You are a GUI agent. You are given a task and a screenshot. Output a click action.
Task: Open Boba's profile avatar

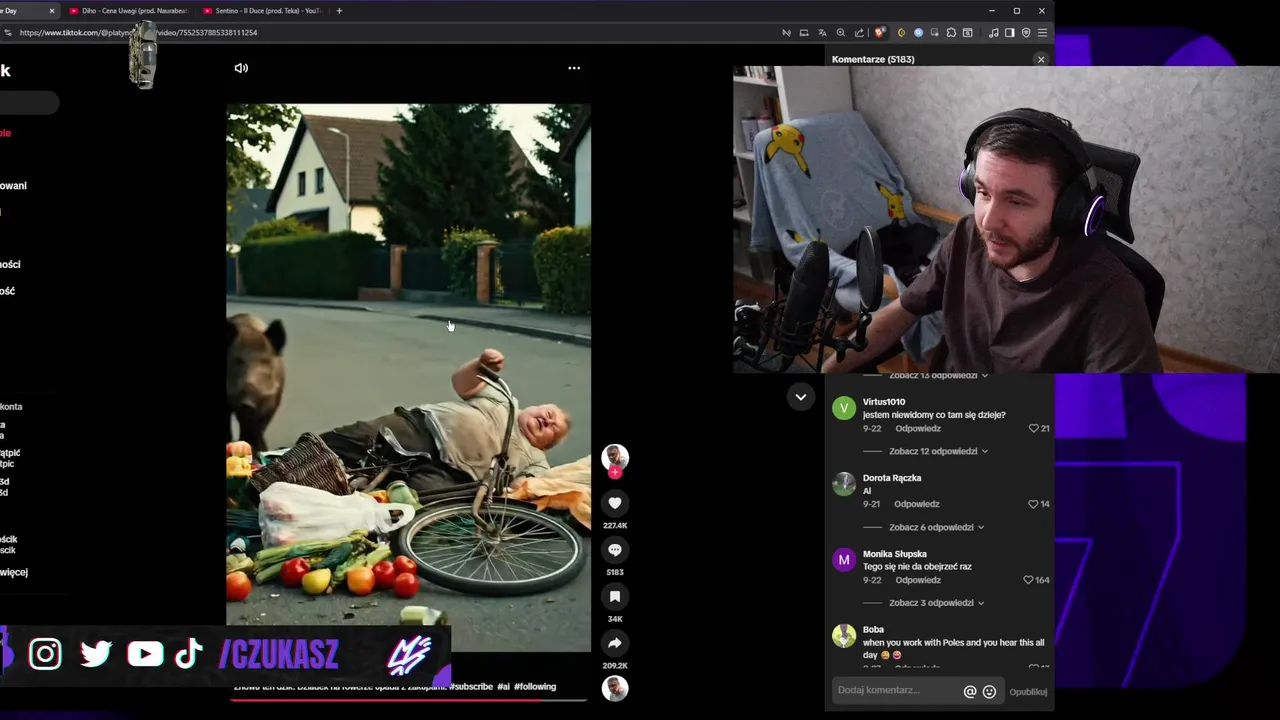click(x=844, y=636)
